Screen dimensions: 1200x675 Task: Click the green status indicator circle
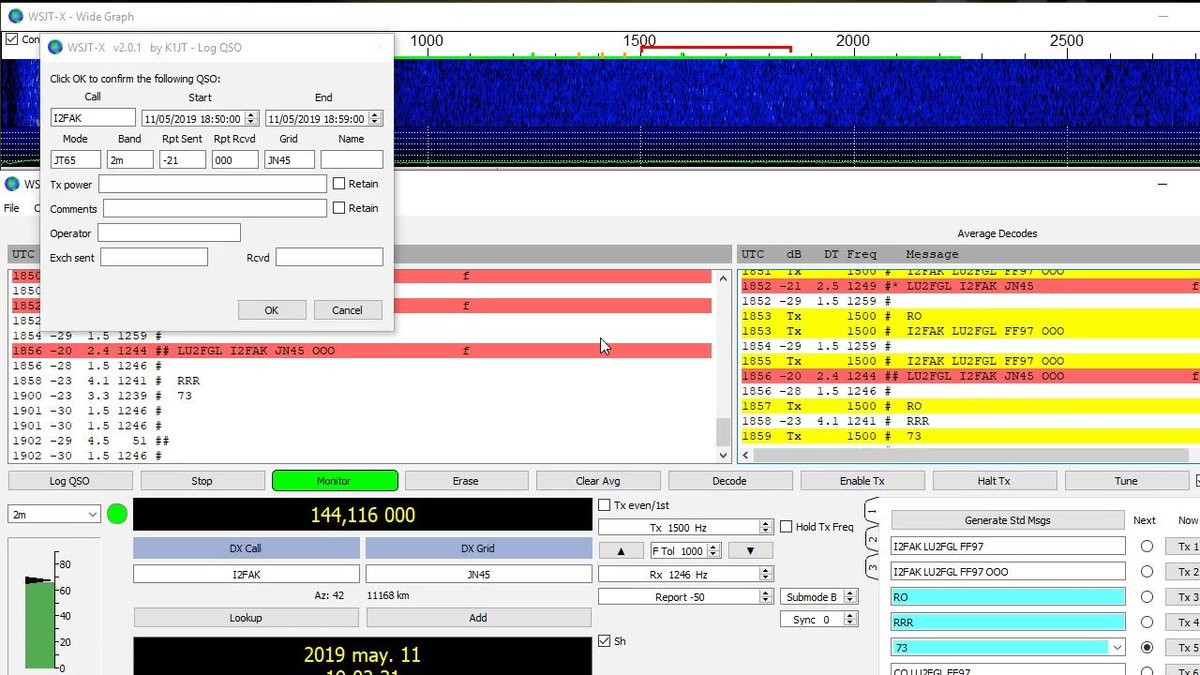[x=117, y=515]
